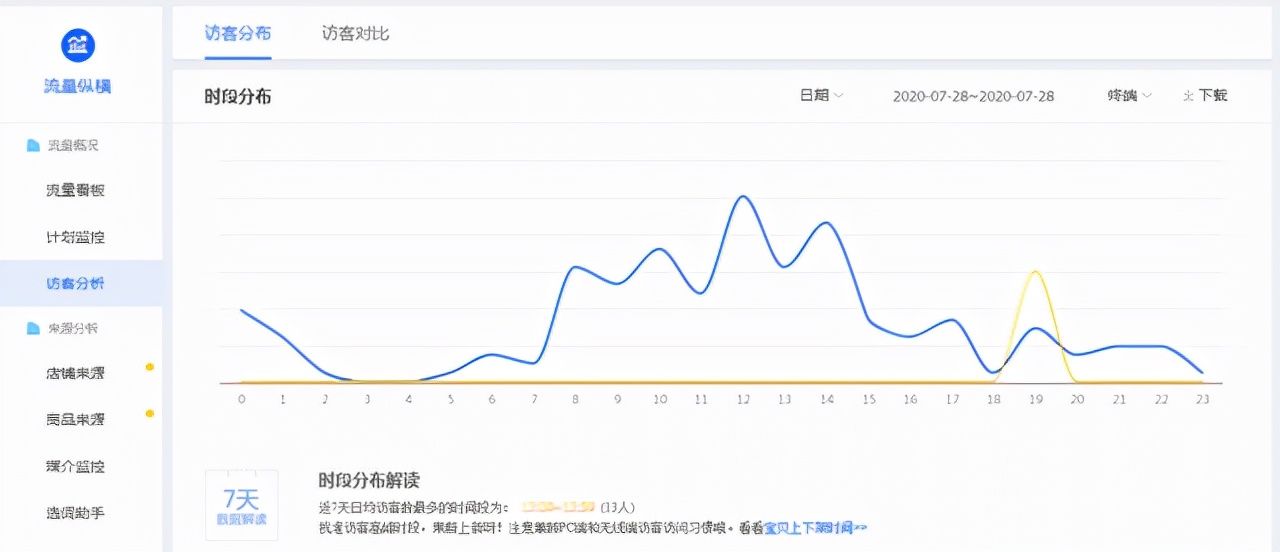Screen dimensions: 1280x552
Task: Click the folder icon beside 来源分析
Action: [x=33, y=329]
